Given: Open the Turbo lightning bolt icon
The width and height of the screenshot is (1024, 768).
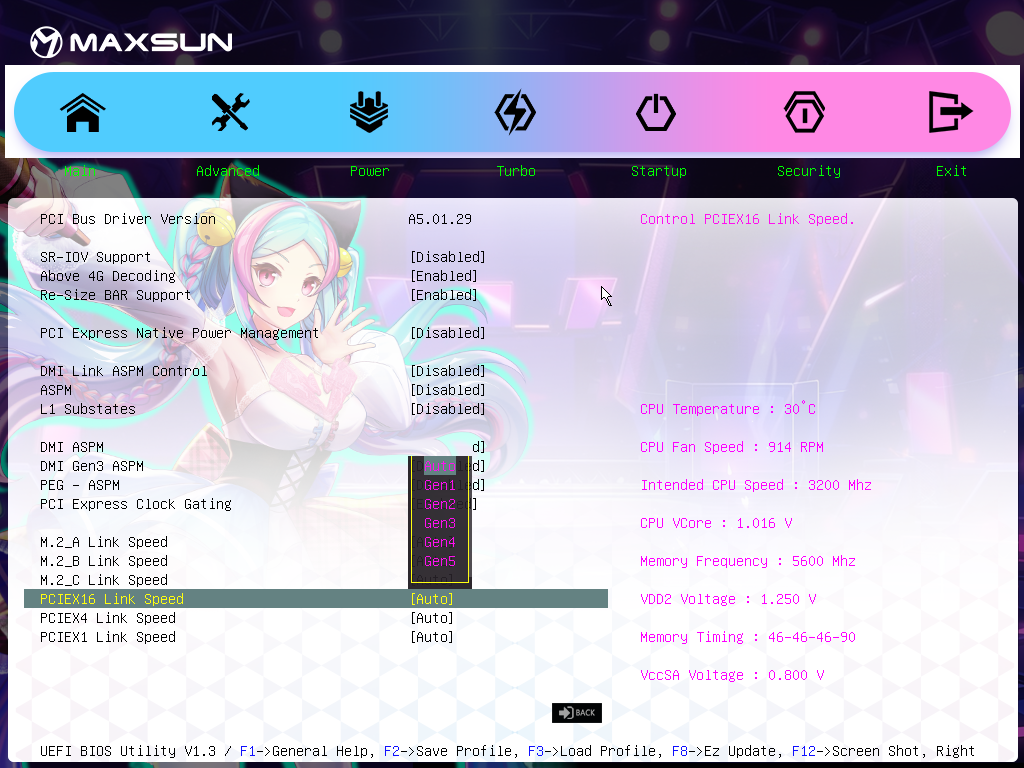Looking at the screenshot, I should (x=515, y=112).
